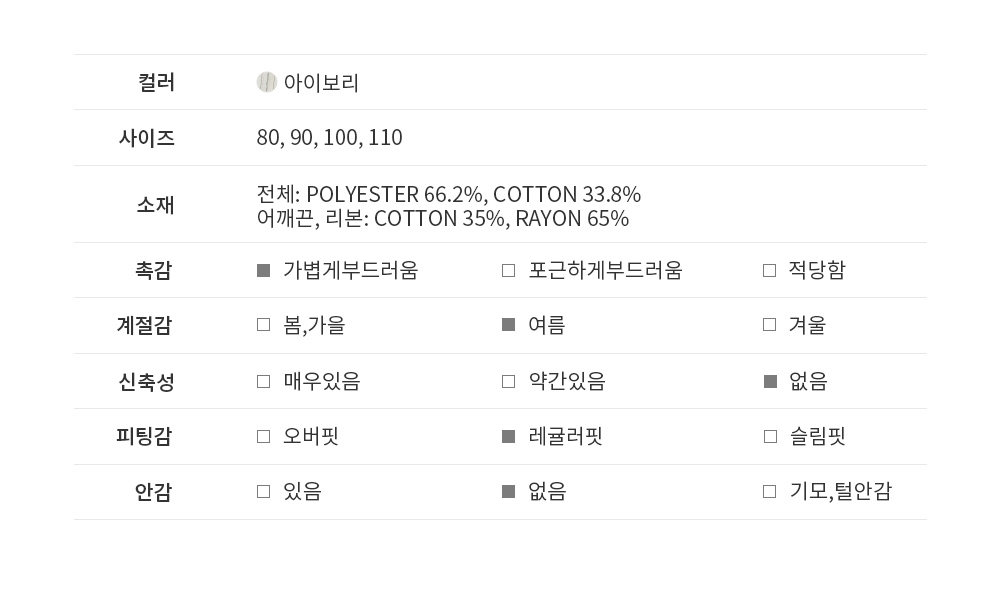Toggle the 레귤러핏 fit checkbox
Viewport: 1000px width, 608px height.
[x=508, y=436]
